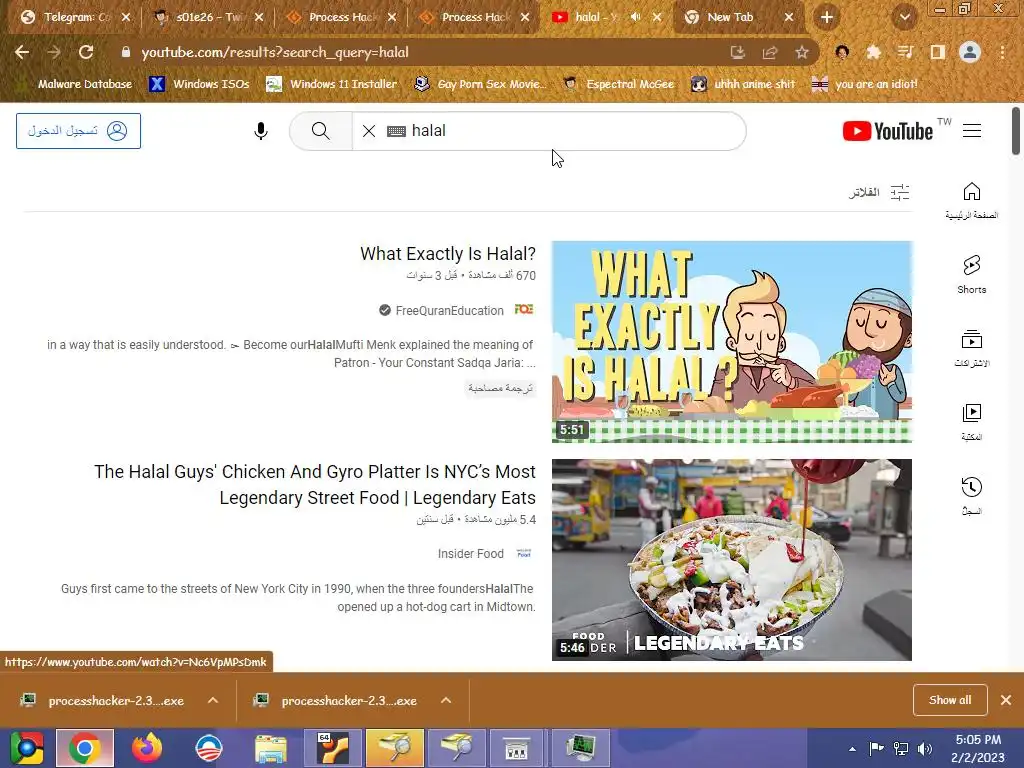Open the What Exactly Is Halal thumbnail
Image resolution: width=1024 pixels, height=768 pixels.
[731, 342]
